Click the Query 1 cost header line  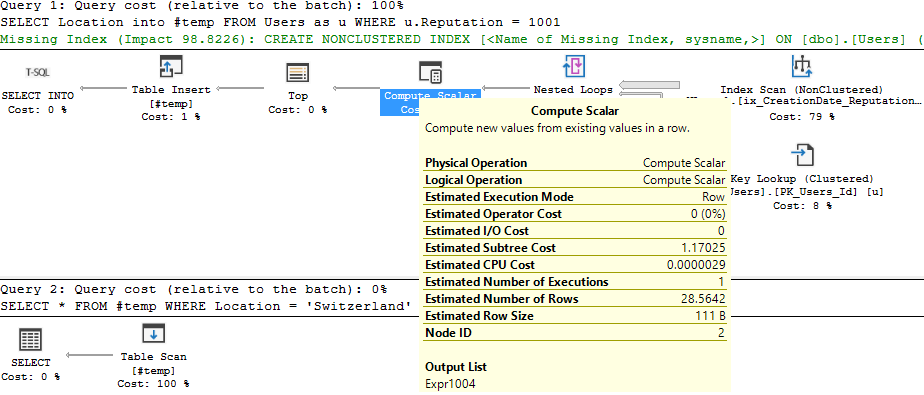202,6
